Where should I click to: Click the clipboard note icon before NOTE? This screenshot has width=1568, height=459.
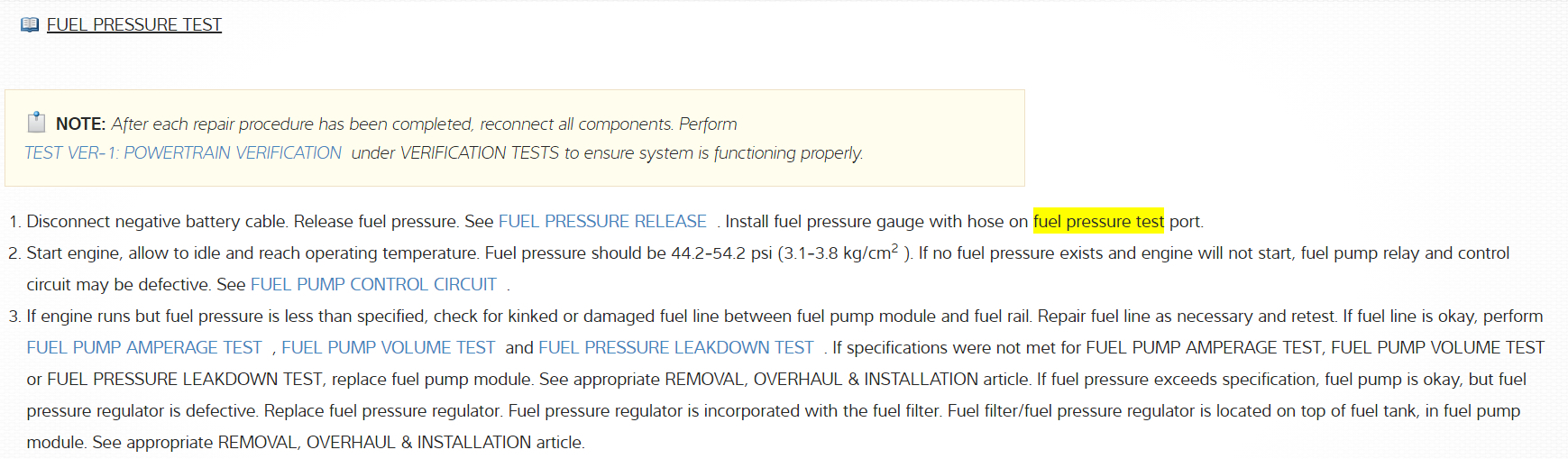pos(36,123)
